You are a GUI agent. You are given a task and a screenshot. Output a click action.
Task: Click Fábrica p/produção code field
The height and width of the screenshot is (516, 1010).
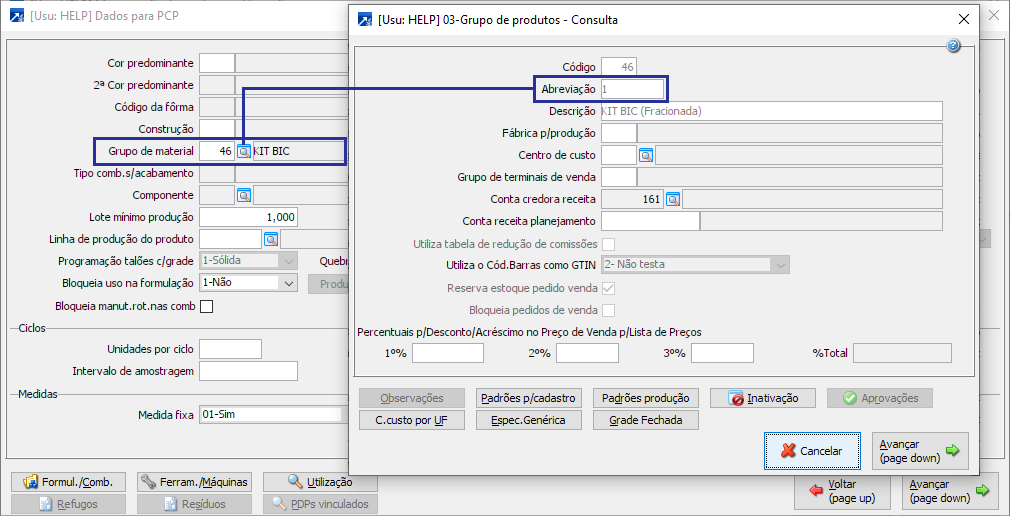click(619, 133)
